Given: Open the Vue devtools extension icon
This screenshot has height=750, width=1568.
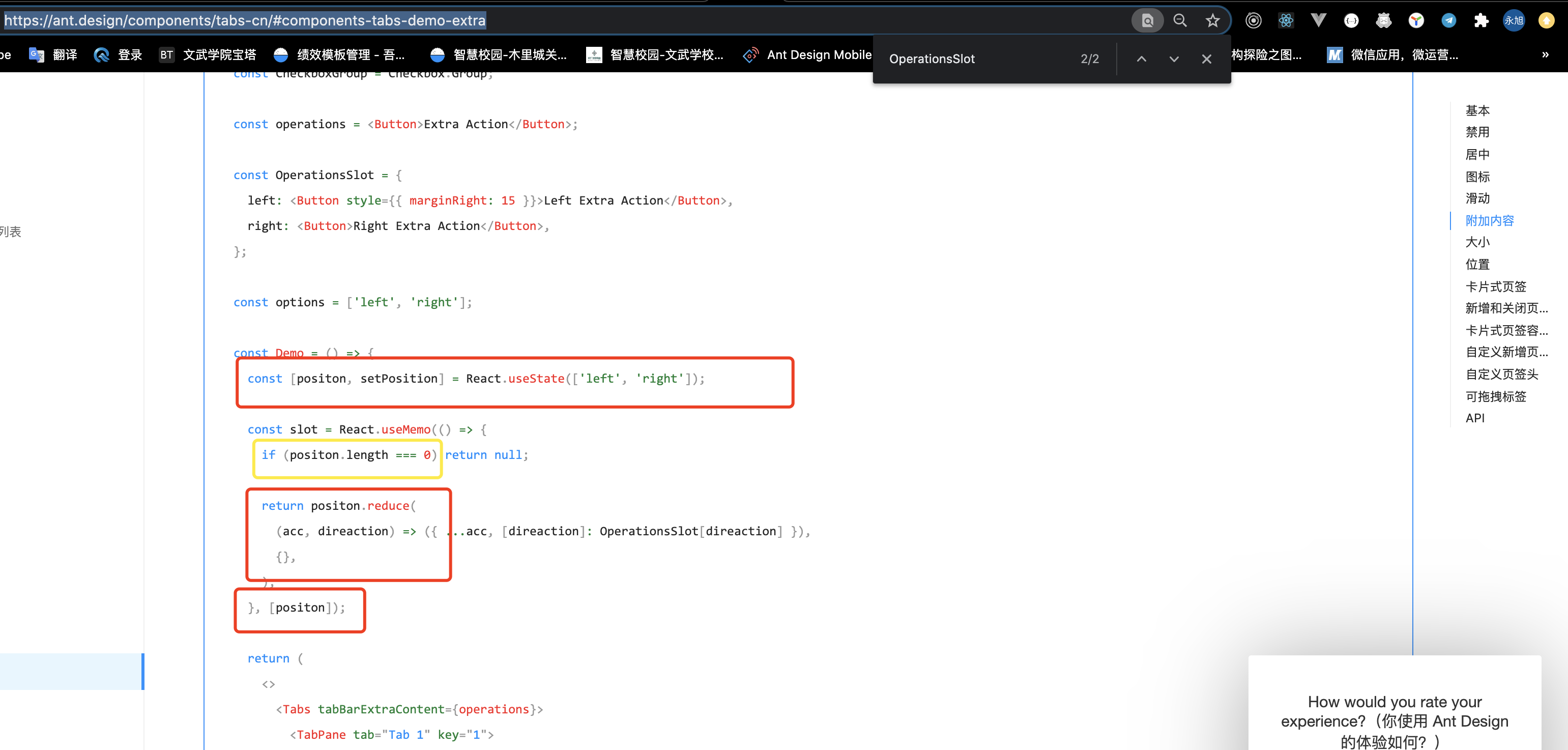Looking at the screenshot, I should click(1318, 21).
